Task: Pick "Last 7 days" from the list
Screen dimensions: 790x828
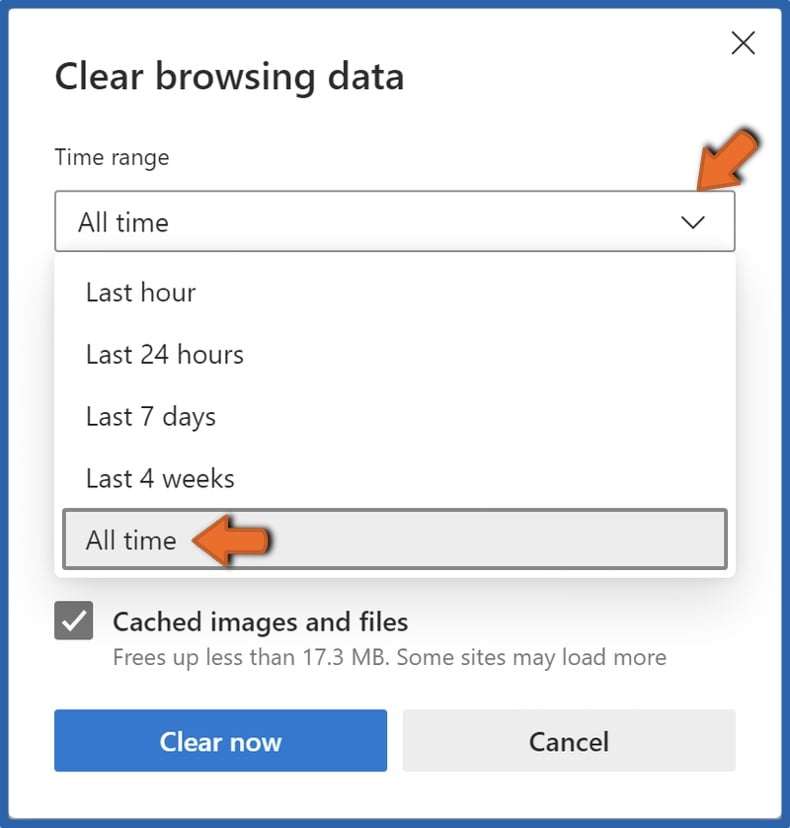Action: click(150, 416)
